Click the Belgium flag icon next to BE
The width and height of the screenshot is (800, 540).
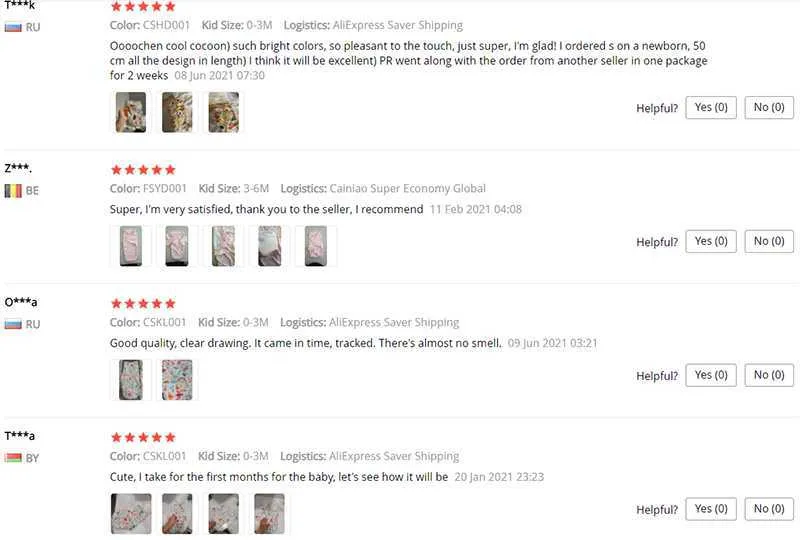[x=13, y=191]
